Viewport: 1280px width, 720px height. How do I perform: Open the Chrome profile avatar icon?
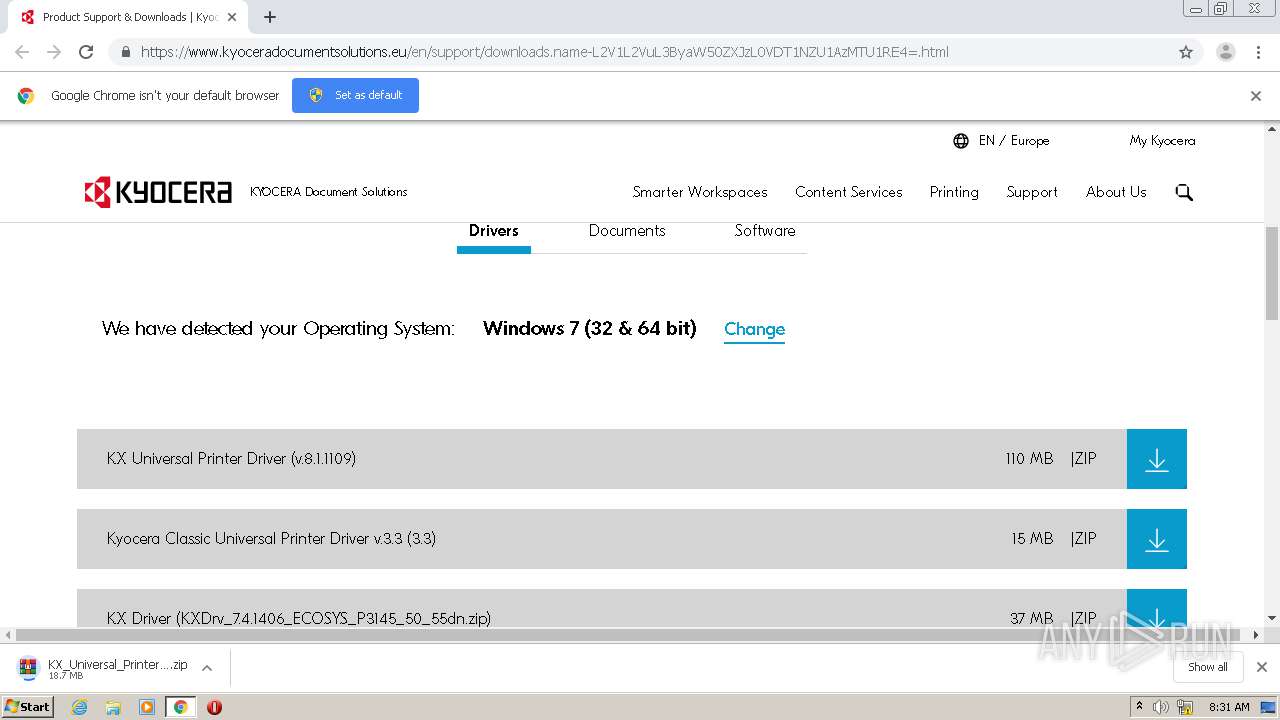pyautogui.click(x=1225, y=52)
